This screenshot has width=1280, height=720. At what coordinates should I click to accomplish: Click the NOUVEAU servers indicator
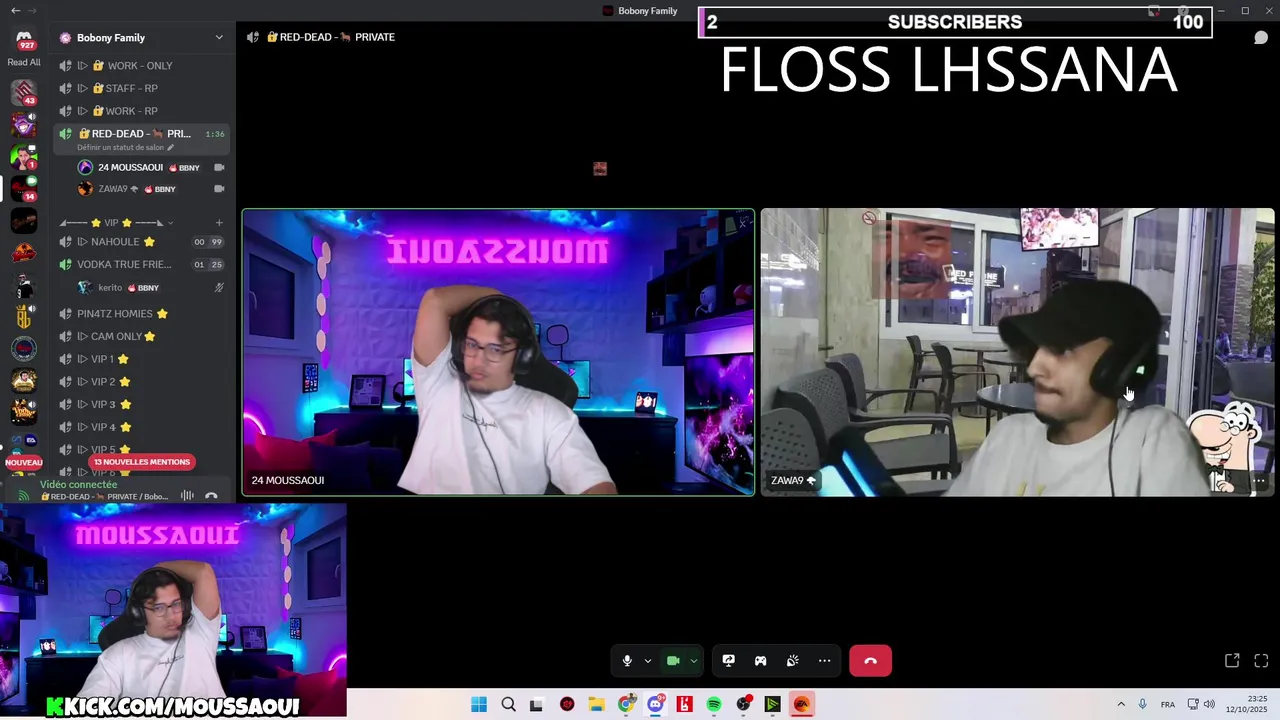[x=24, y=462]
